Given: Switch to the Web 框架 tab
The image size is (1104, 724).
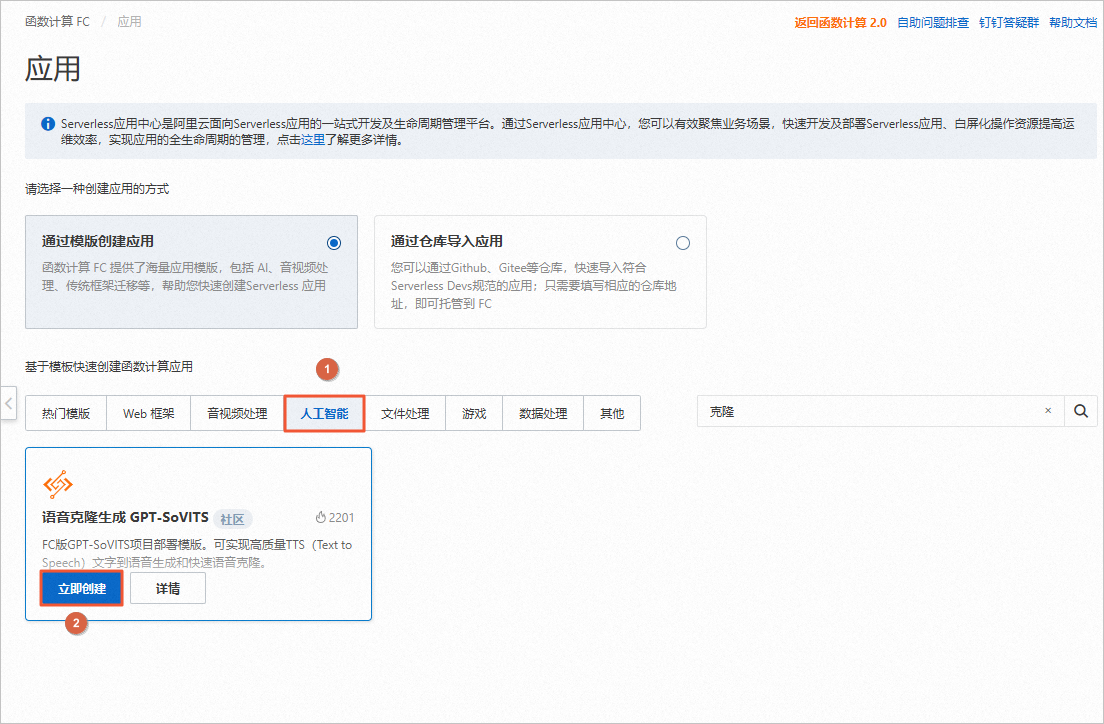Looking at the screenshot, I should [149, 413].
